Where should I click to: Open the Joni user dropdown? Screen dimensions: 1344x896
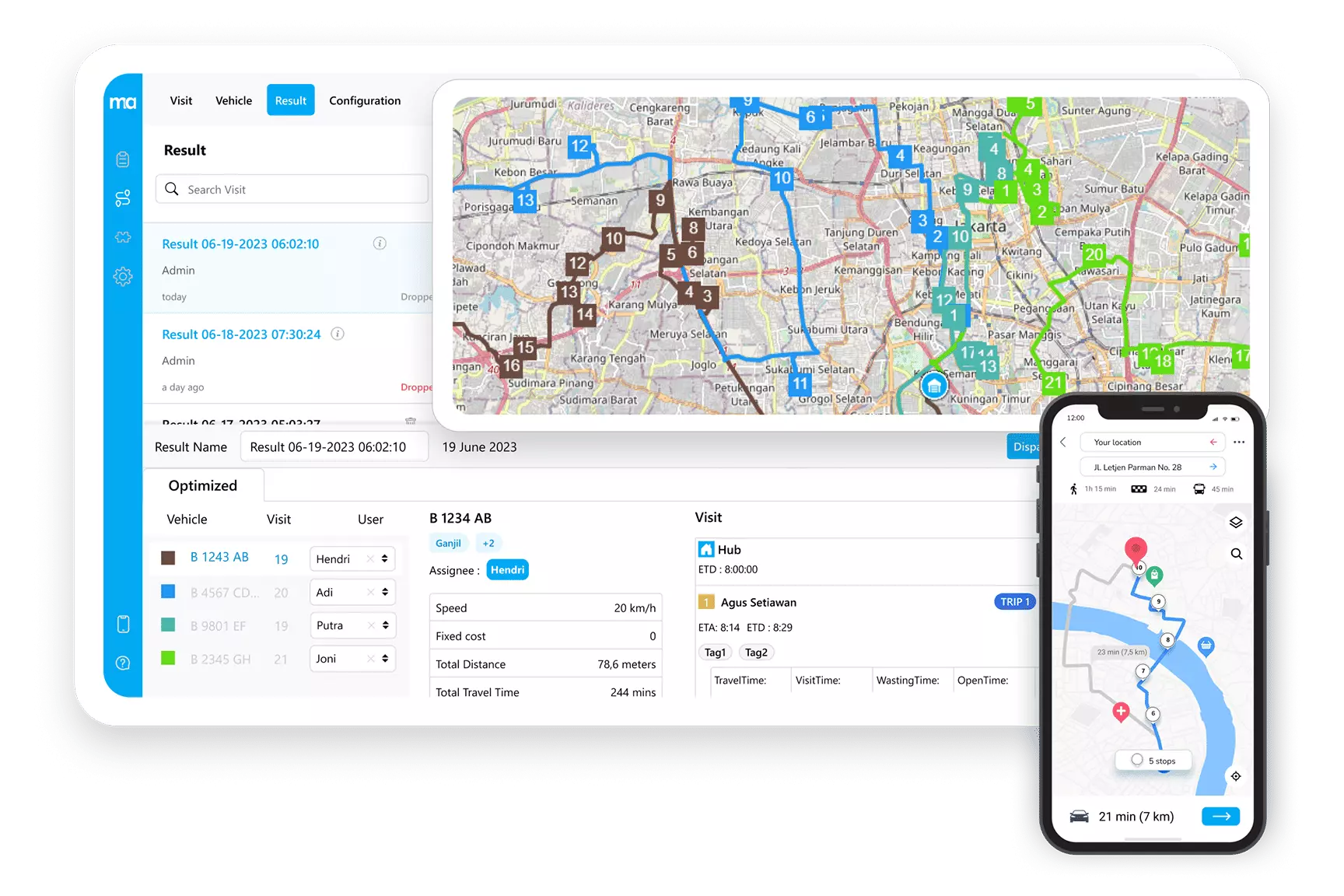tap(385, 659)
